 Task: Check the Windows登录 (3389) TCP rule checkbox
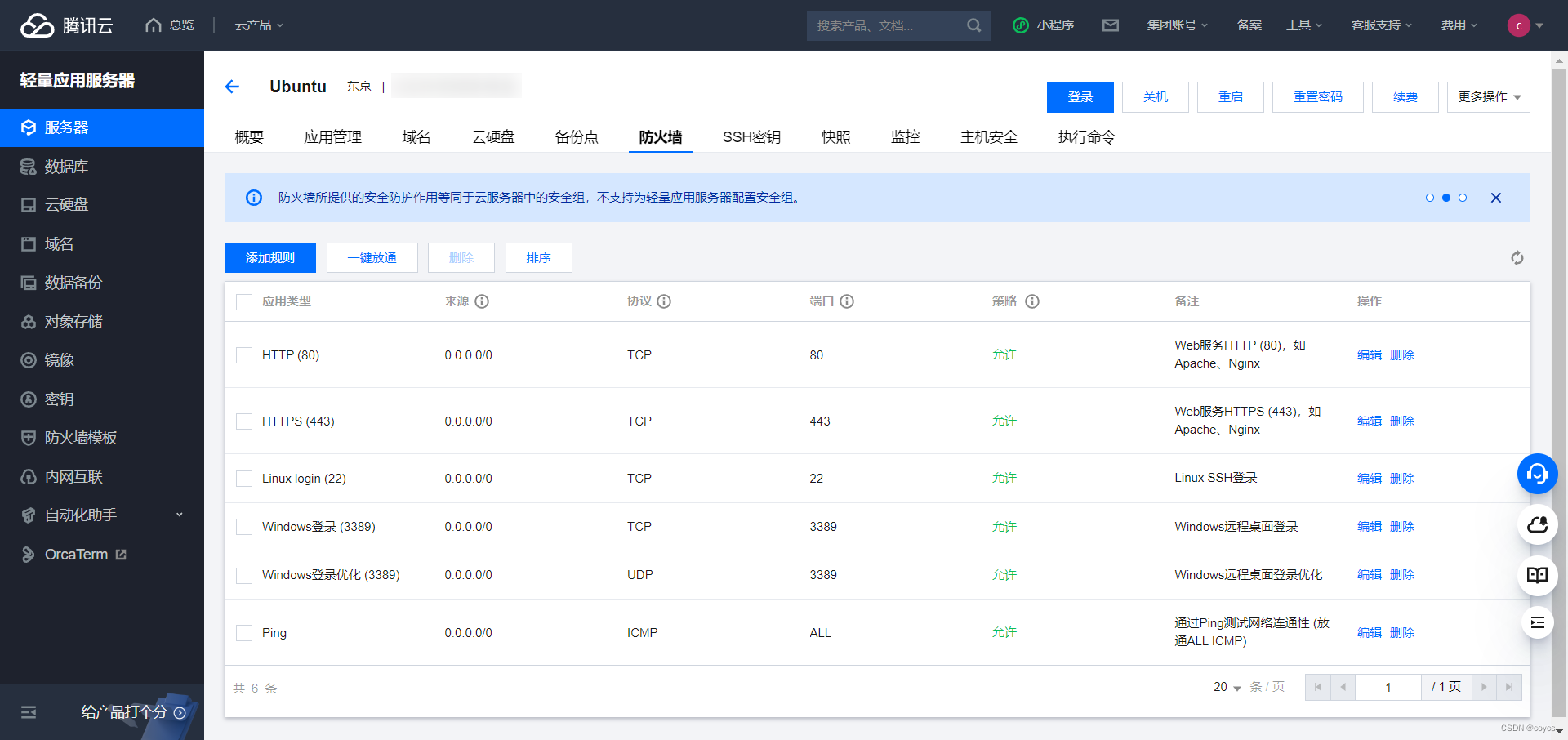(x=243, y=527)
